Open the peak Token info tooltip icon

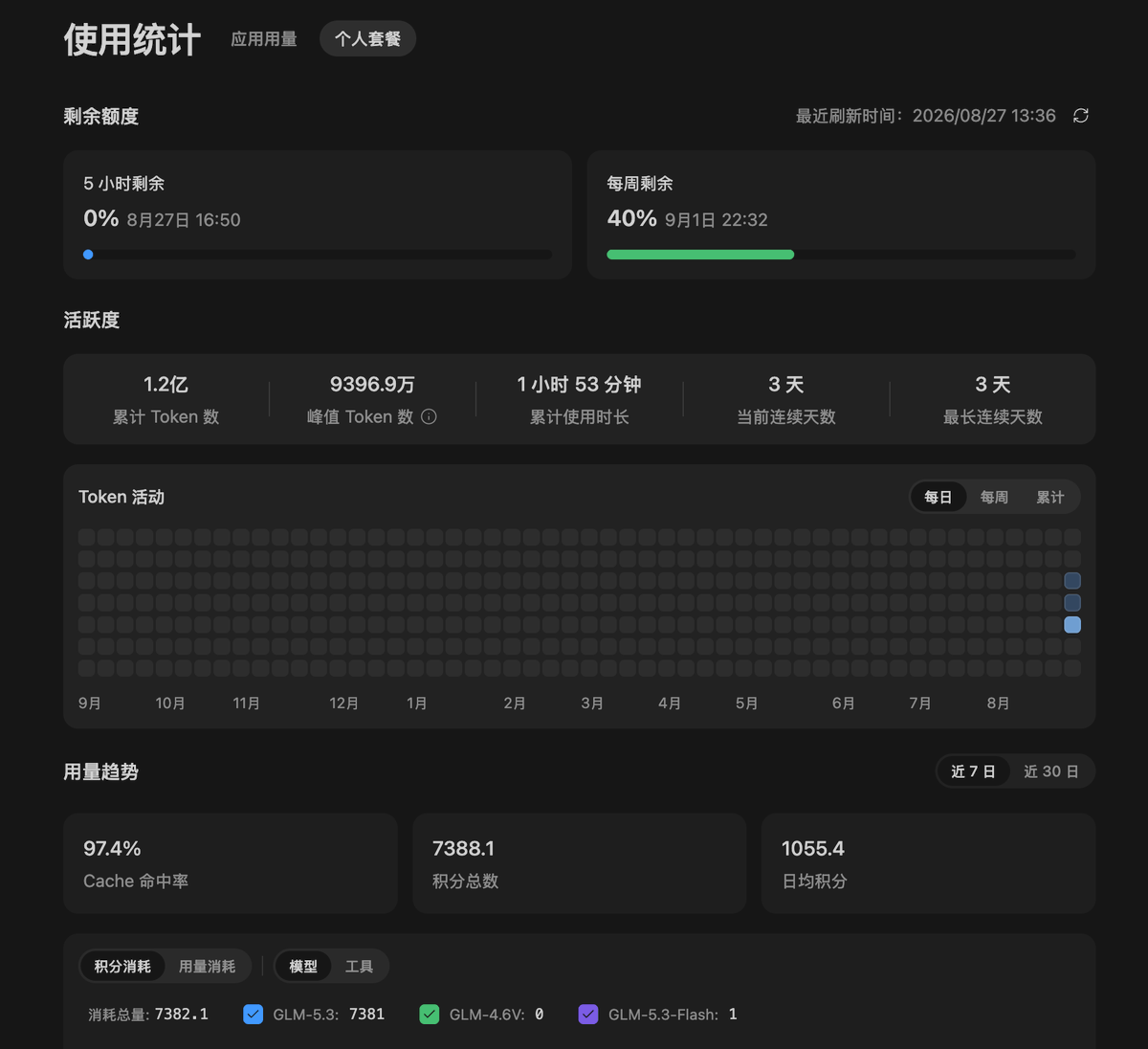point(429,416)
